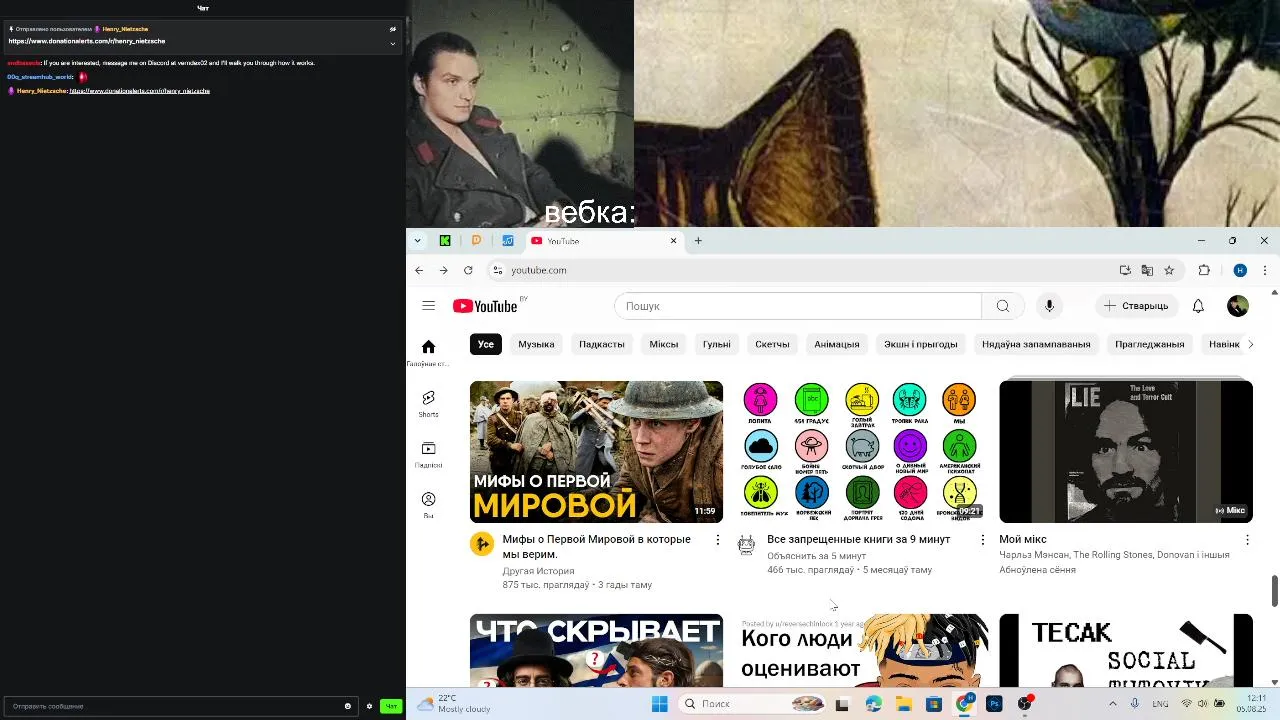Switch to the orange P pinned tab

click(x=476, y=240)
